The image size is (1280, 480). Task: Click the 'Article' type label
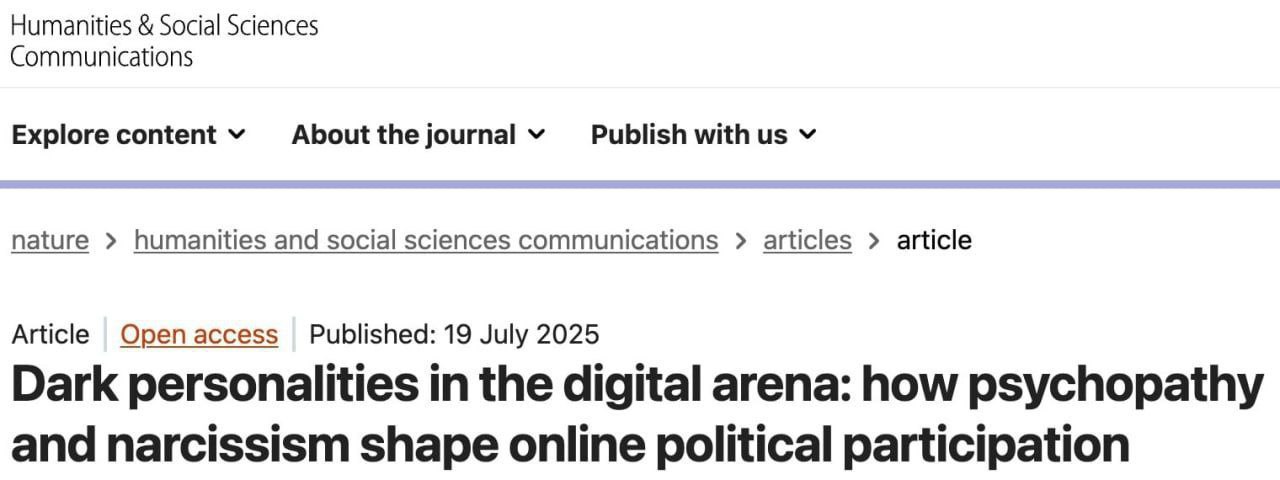[51, 334]
